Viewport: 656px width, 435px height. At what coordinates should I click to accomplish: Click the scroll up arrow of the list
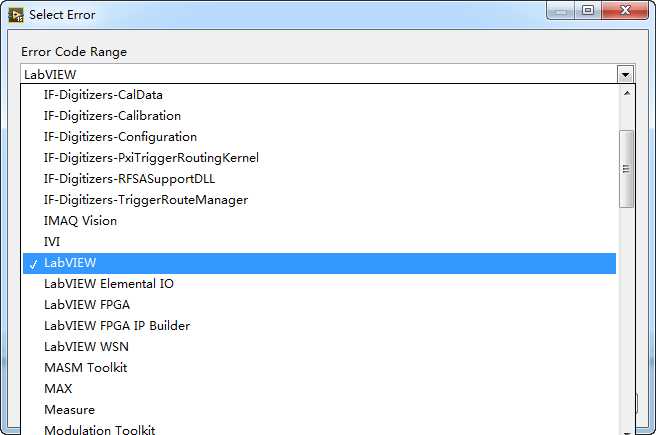pos(626,93)
